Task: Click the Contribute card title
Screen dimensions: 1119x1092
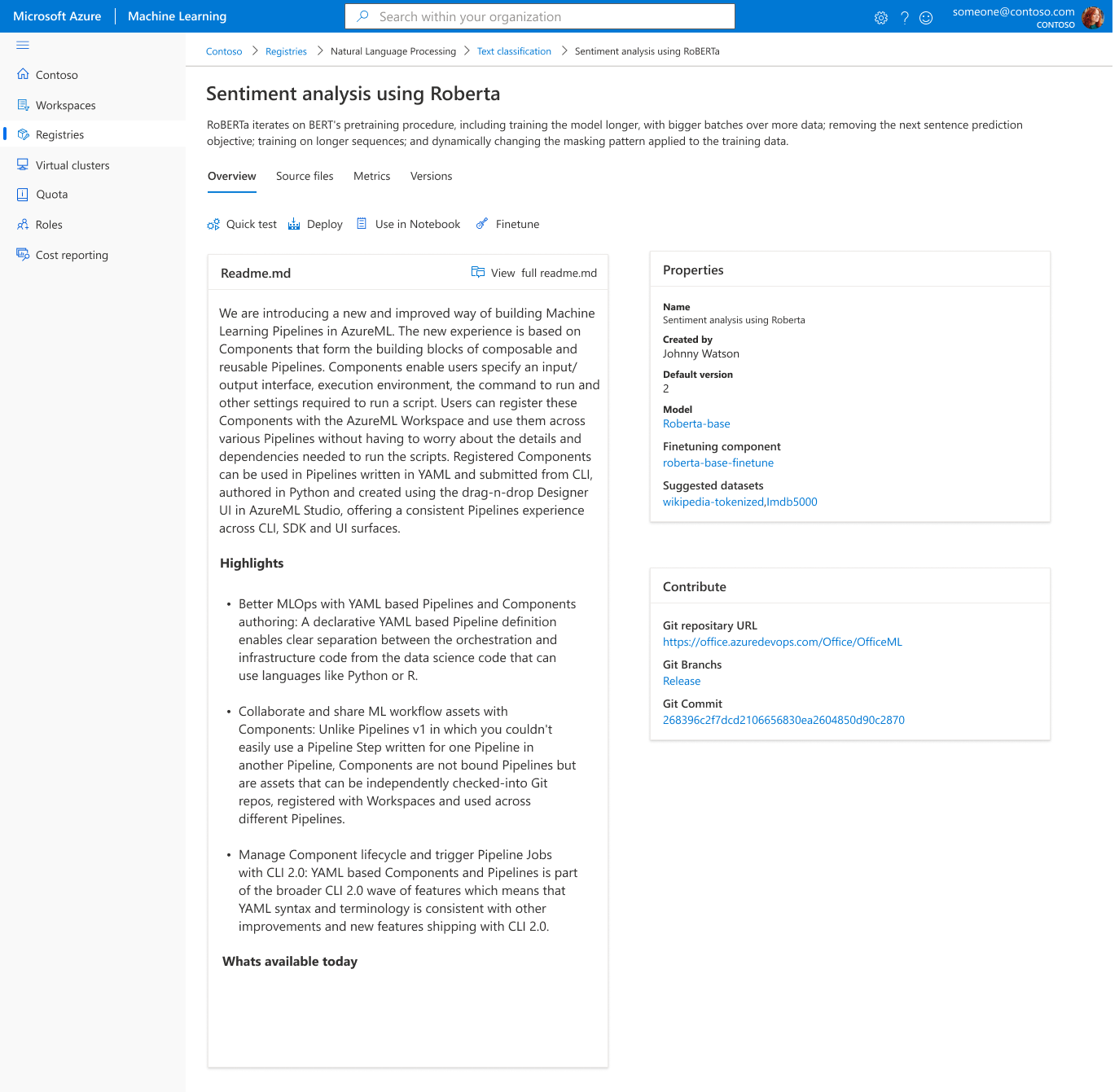Action: coord(695,586)
